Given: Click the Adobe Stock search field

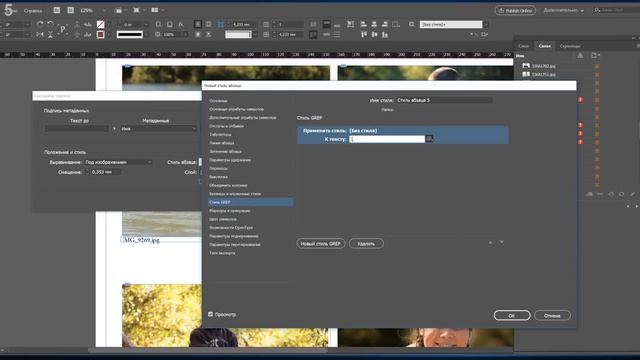Looking at the screenshot, I should tap(618, 10).
